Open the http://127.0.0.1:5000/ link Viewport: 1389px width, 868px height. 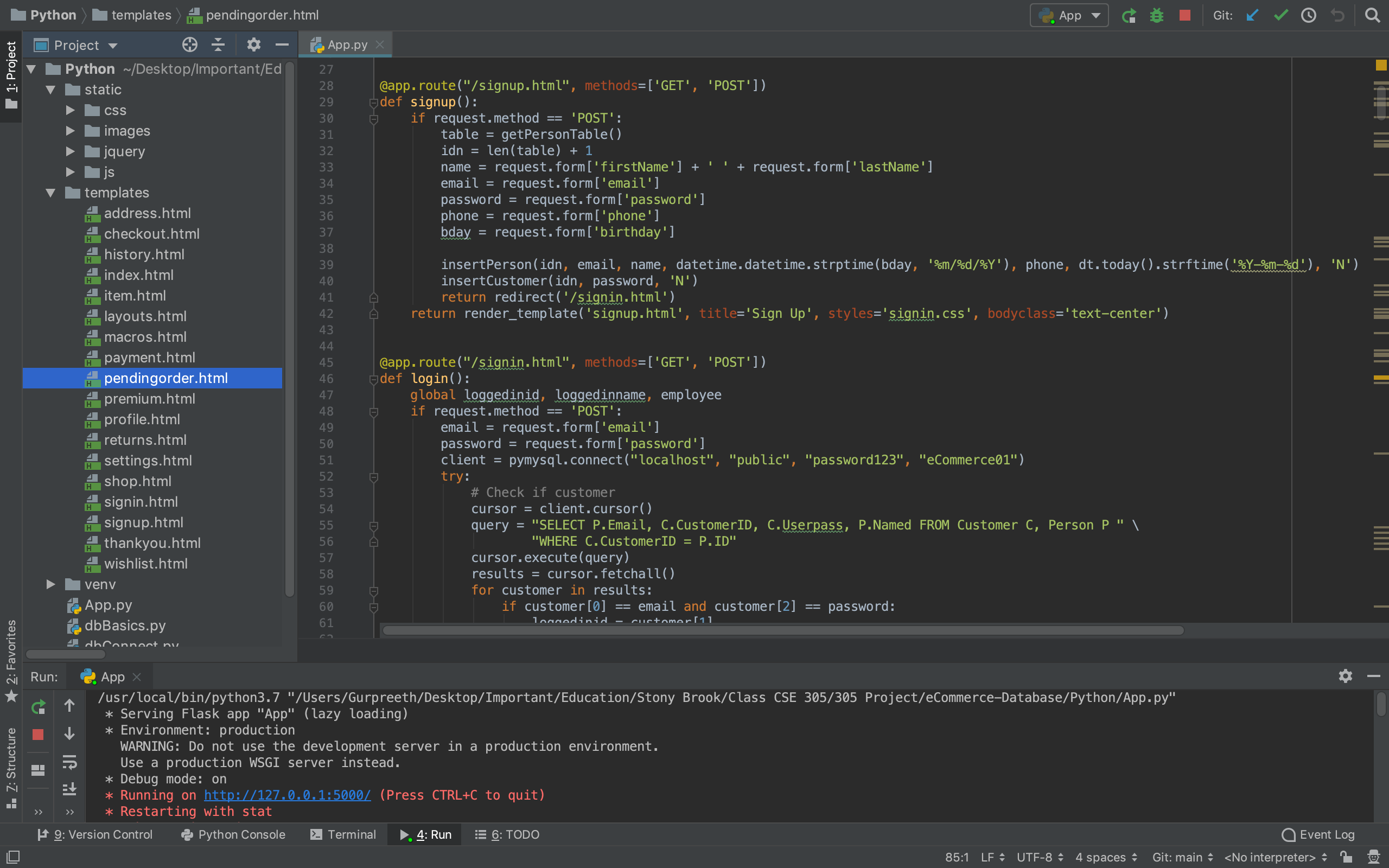(287, 795)
